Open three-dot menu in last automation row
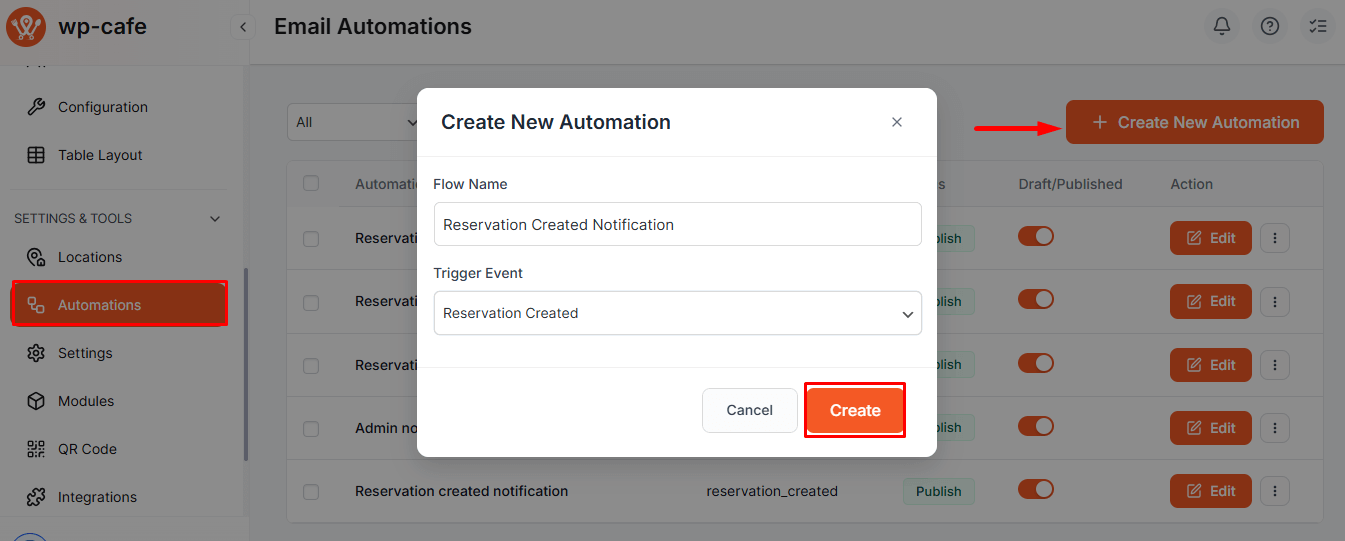The image size is (1345, 541). [x=1275, y=491]
